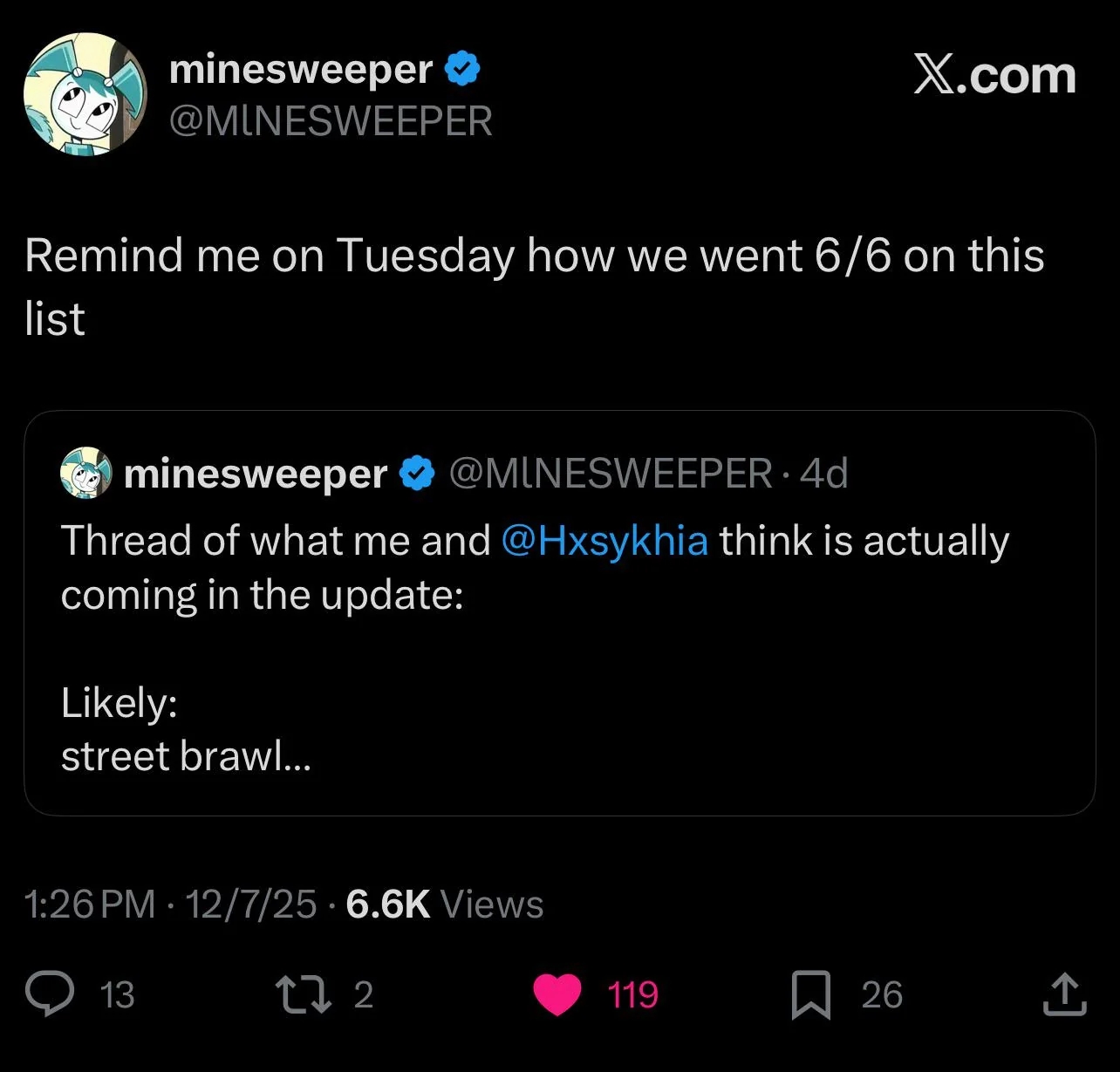
Task: Open the 6.6K Views analytics
Action: 444,905
